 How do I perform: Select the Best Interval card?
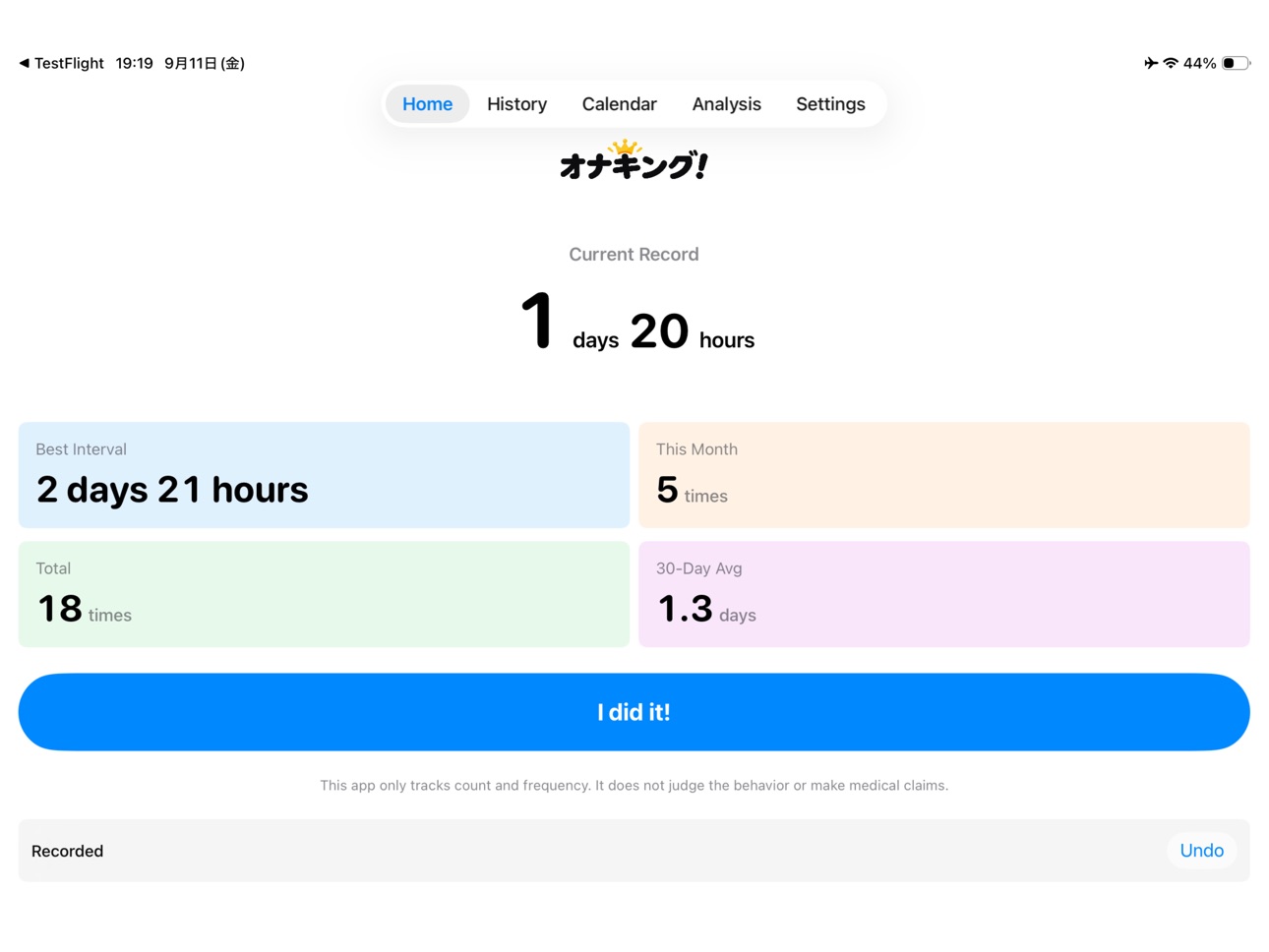click(324, 475)
